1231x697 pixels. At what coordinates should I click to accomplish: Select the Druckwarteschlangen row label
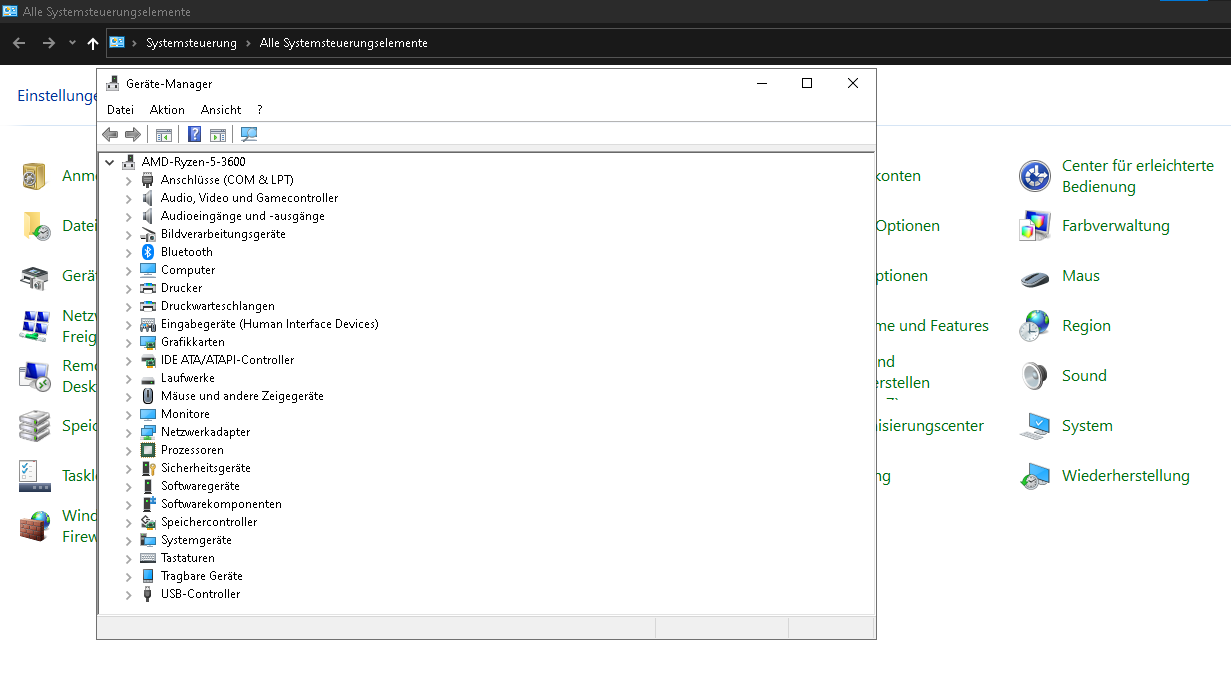click(217, 306)
